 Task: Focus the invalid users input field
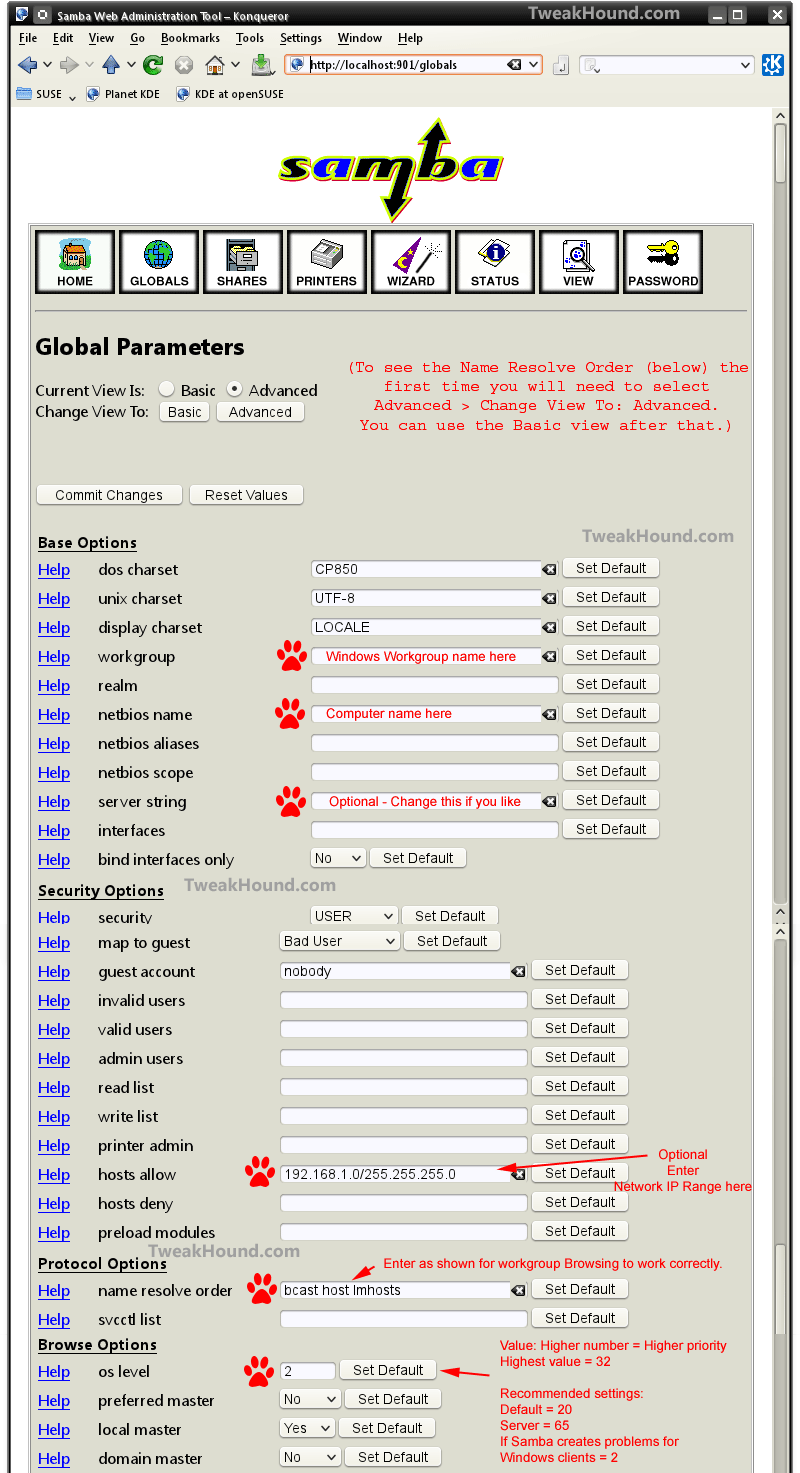(404, 1001)
